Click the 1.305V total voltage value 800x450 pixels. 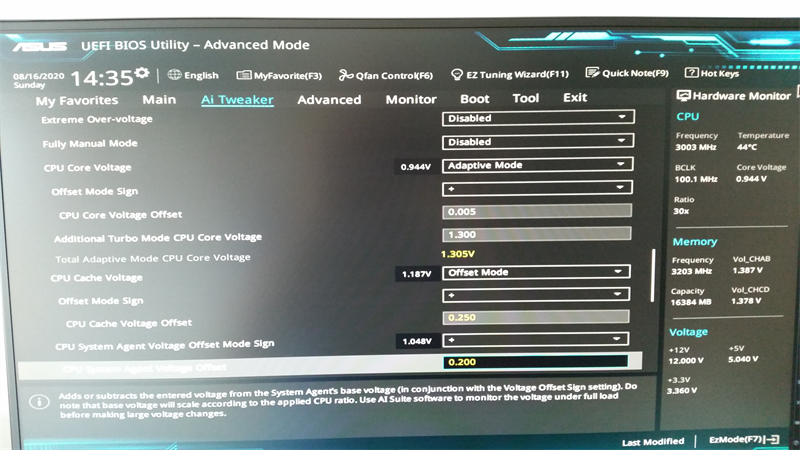458,254
